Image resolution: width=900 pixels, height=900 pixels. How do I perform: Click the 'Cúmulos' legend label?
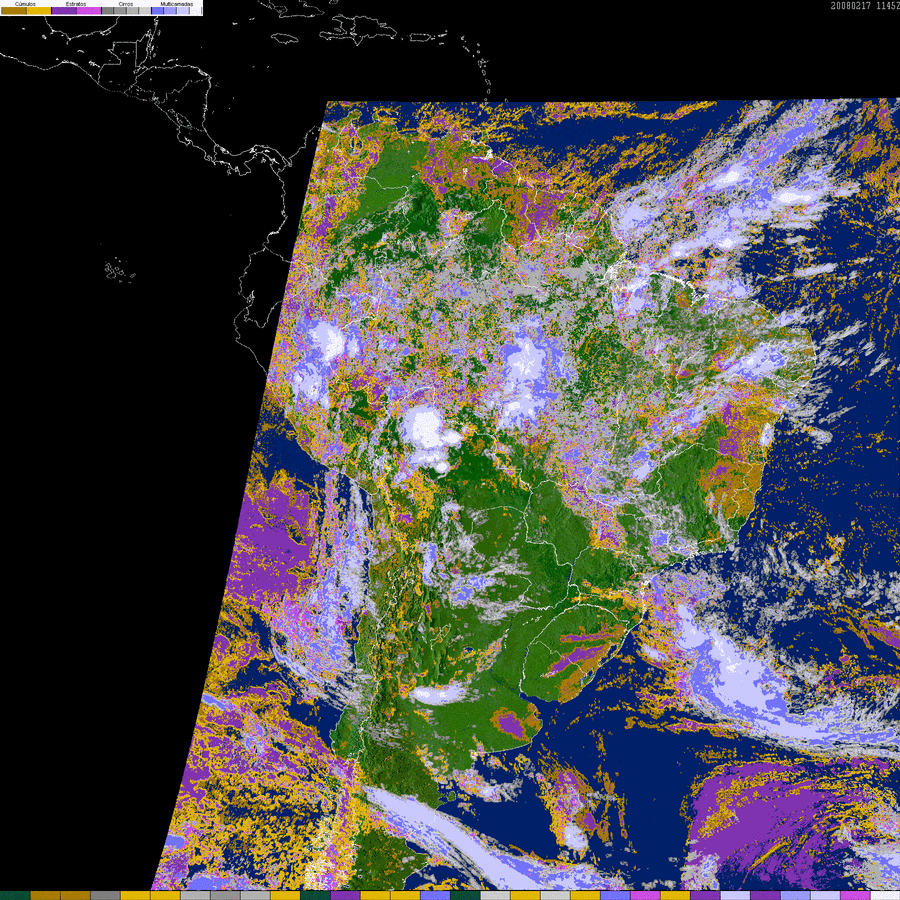(25, 4)
